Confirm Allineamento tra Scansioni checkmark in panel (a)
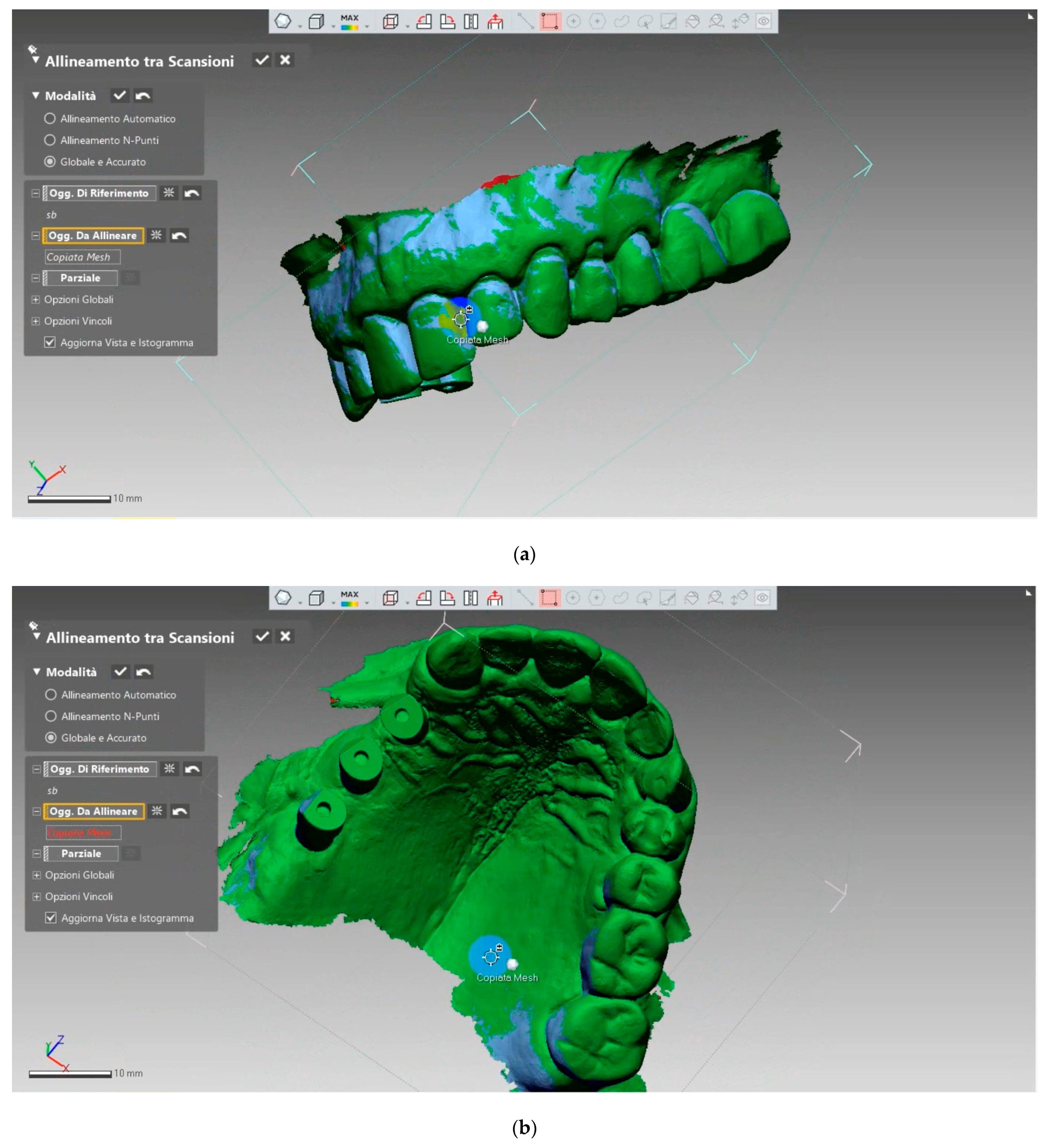This screenshot has height=1148, width=1048. point(262,60)
